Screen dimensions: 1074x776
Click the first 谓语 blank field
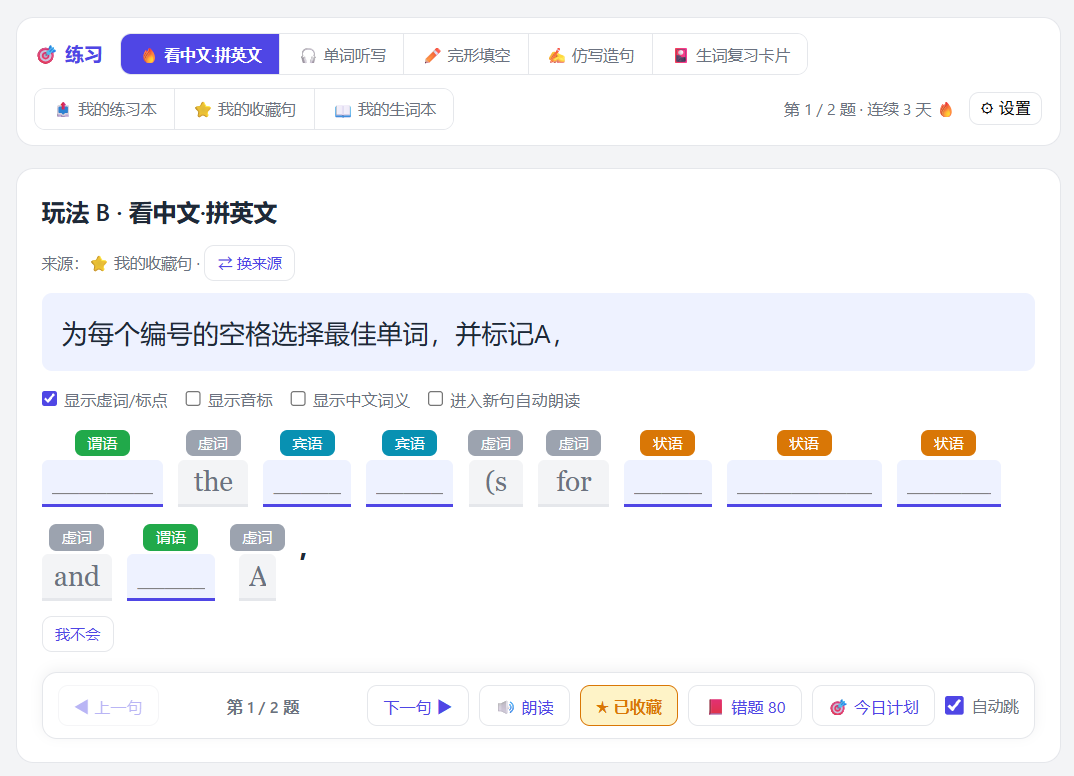click(x=102, y=483)
